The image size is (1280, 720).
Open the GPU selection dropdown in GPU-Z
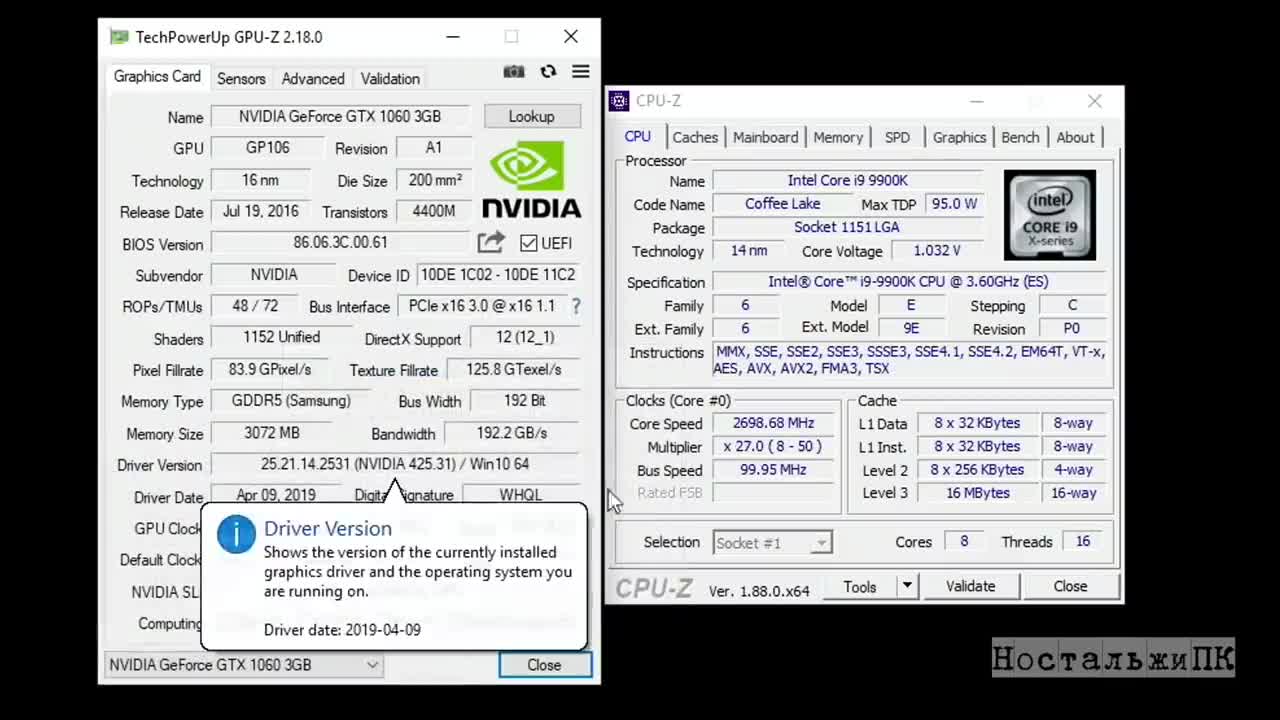pos(243,665)
